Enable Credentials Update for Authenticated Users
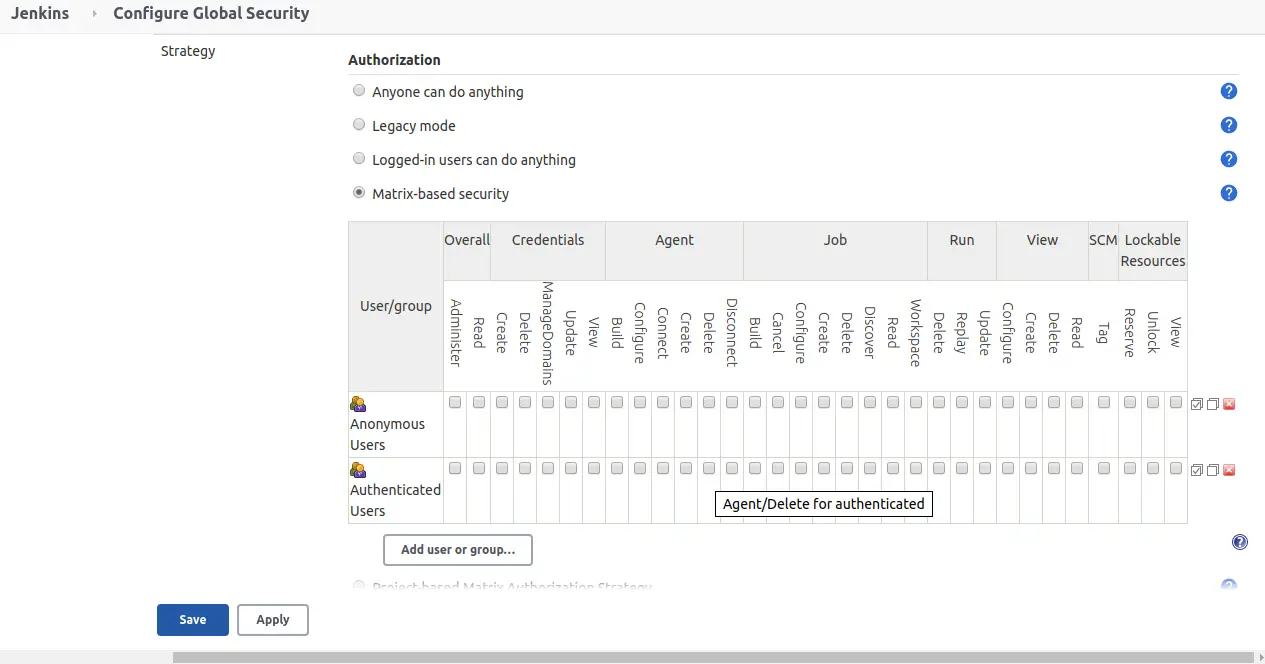The height and width of the screenshot is (664, 1265). (571, 468)
